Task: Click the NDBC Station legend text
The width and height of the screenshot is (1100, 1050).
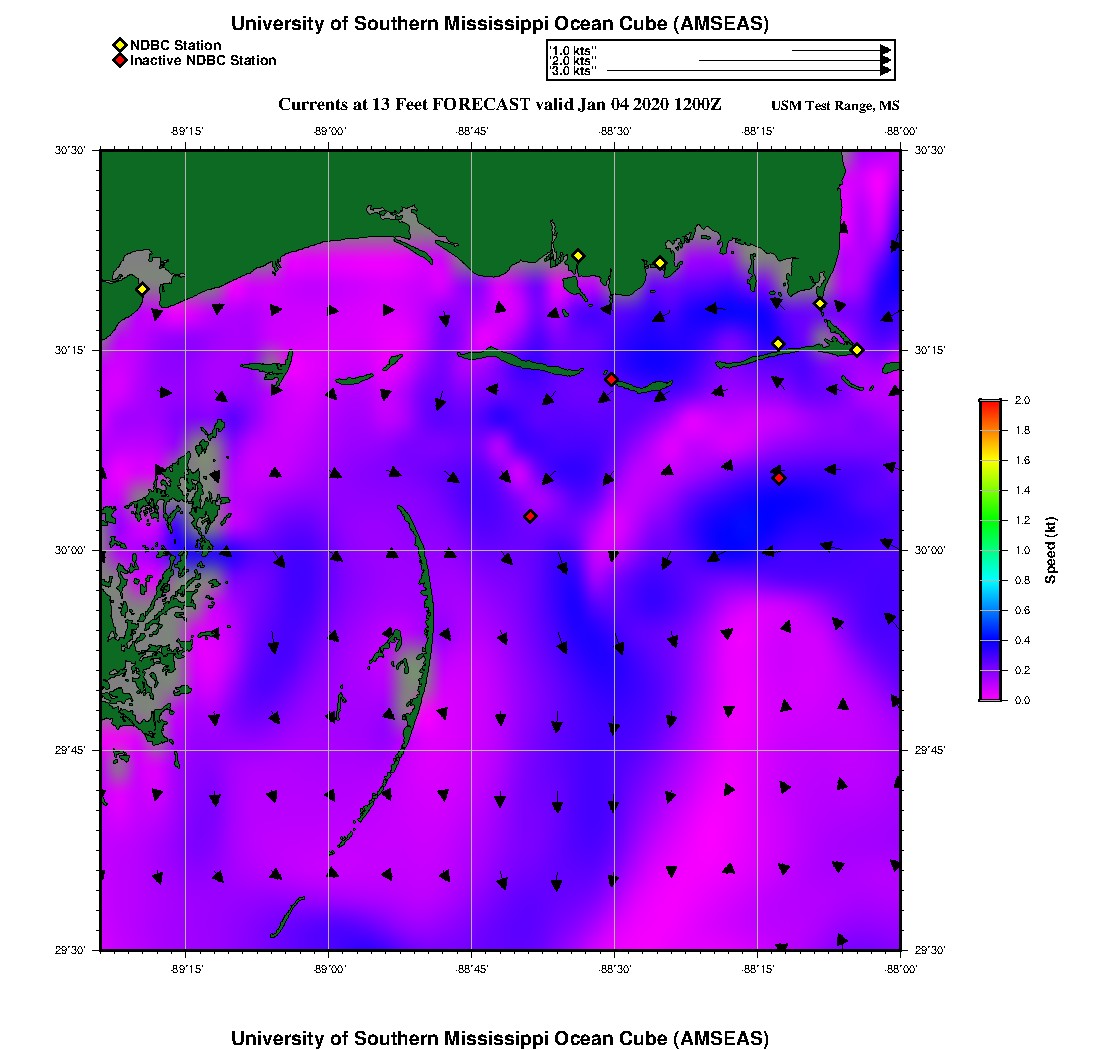Action: pos(176,45)
